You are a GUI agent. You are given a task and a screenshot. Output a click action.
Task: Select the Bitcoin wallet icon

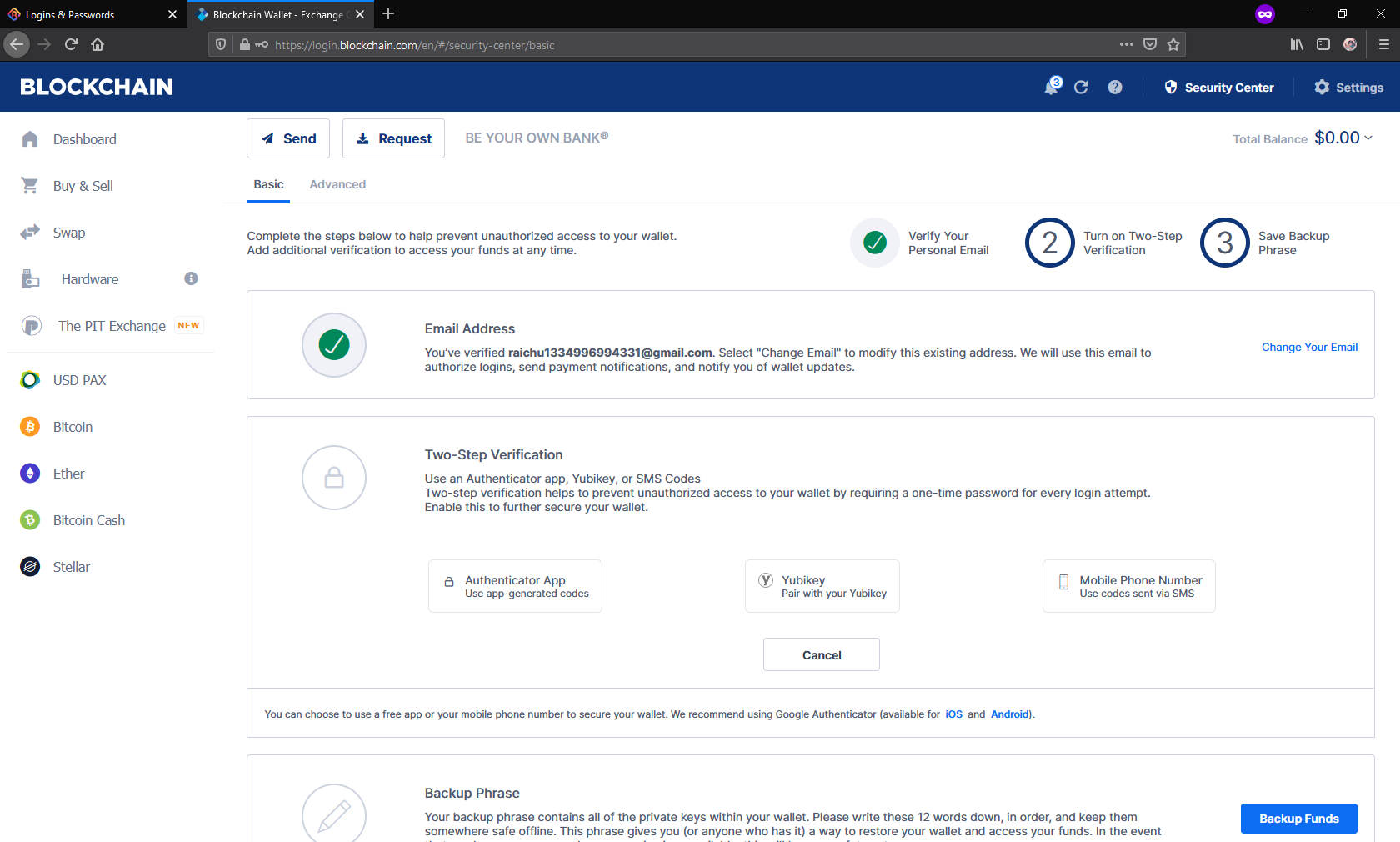[30, 427]
